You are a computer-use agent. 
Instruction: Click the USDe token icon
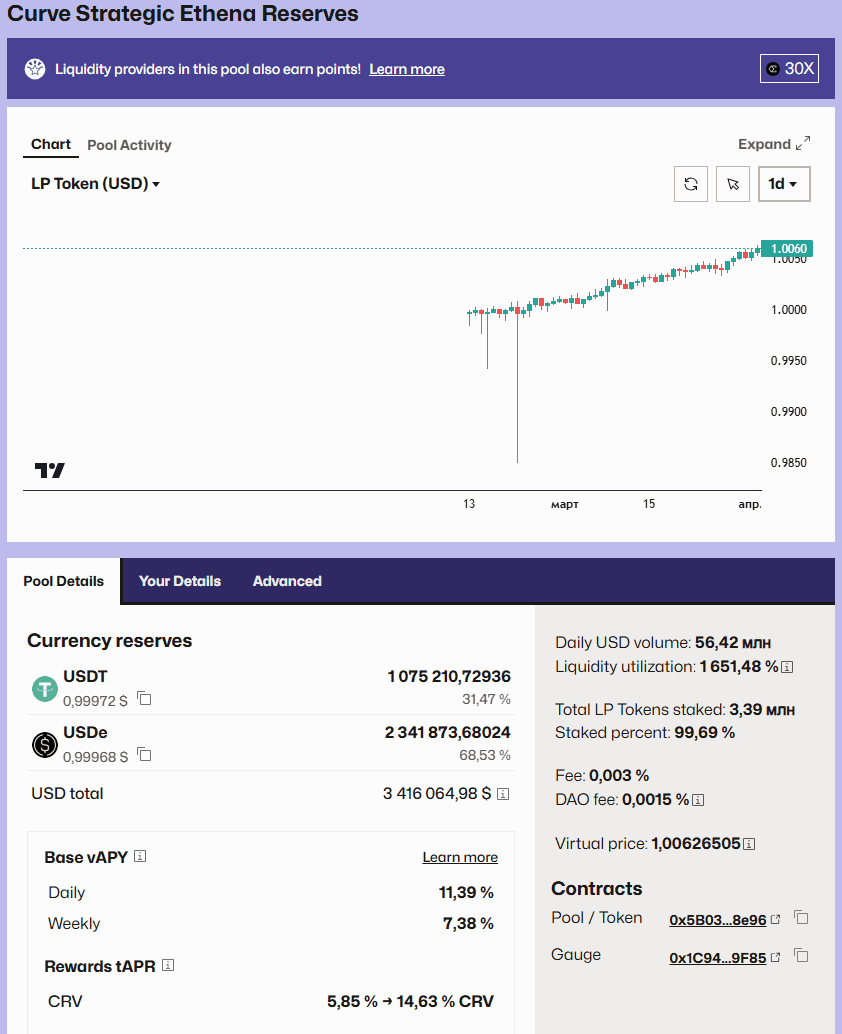pyautogui.click(x=45, y=745)
